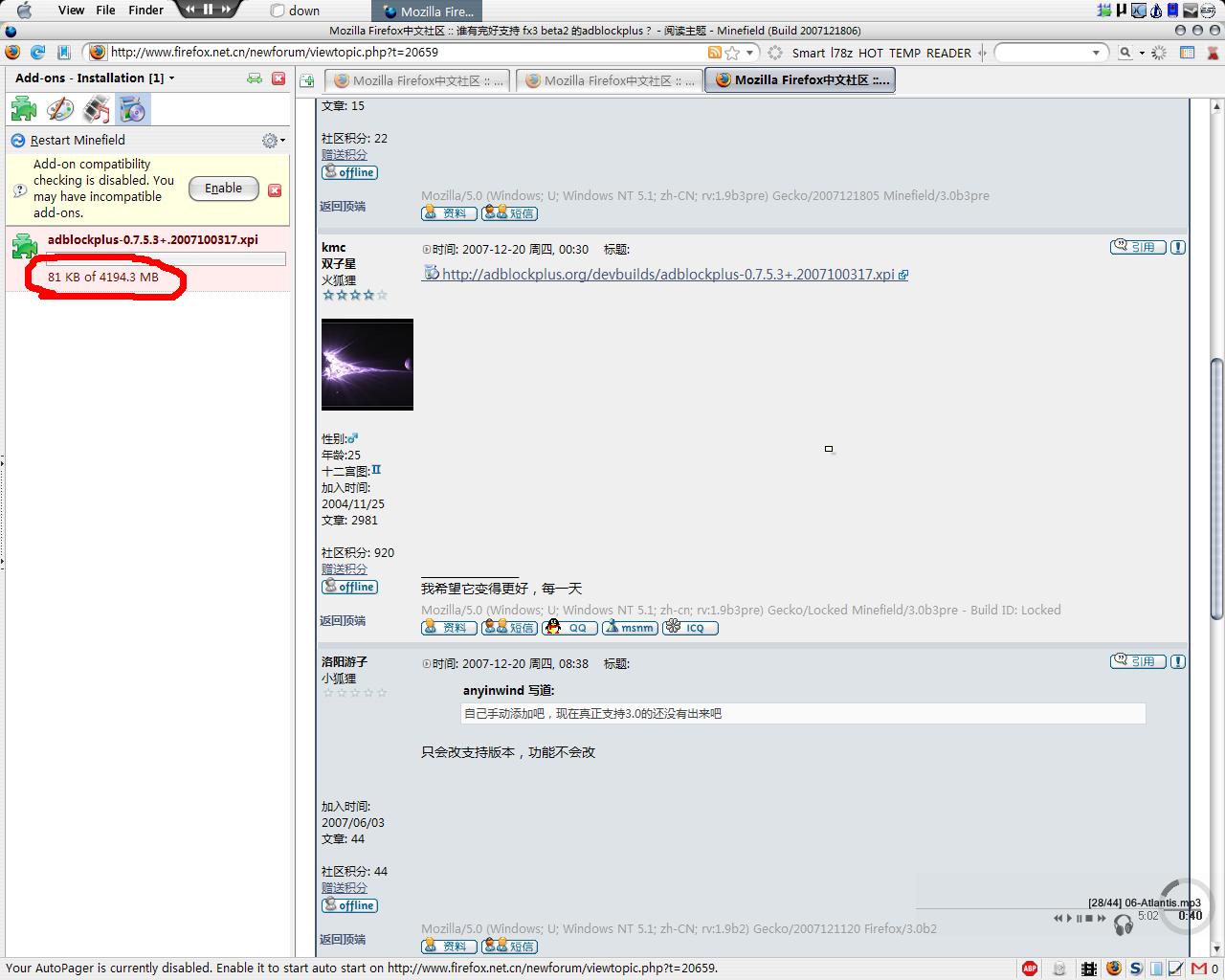Click the Gmail notifier status bar icon
1225x980 pixels.
pos(1198,969)
